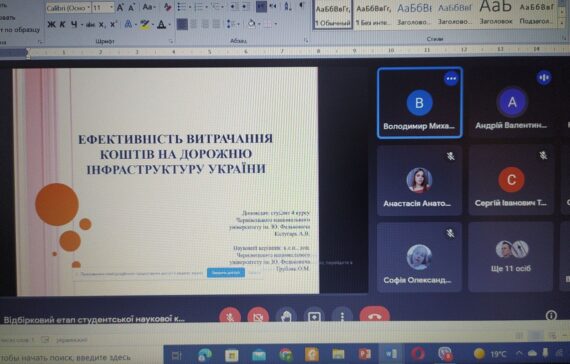Decrease paragraph indent

(x=234, y=7)
